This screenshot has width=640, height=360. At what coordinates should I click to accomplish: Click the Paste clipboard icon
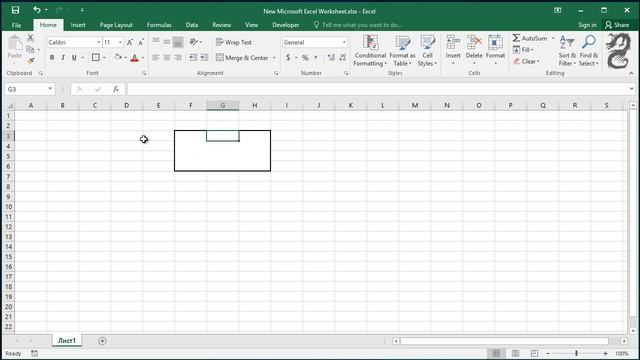15,43
